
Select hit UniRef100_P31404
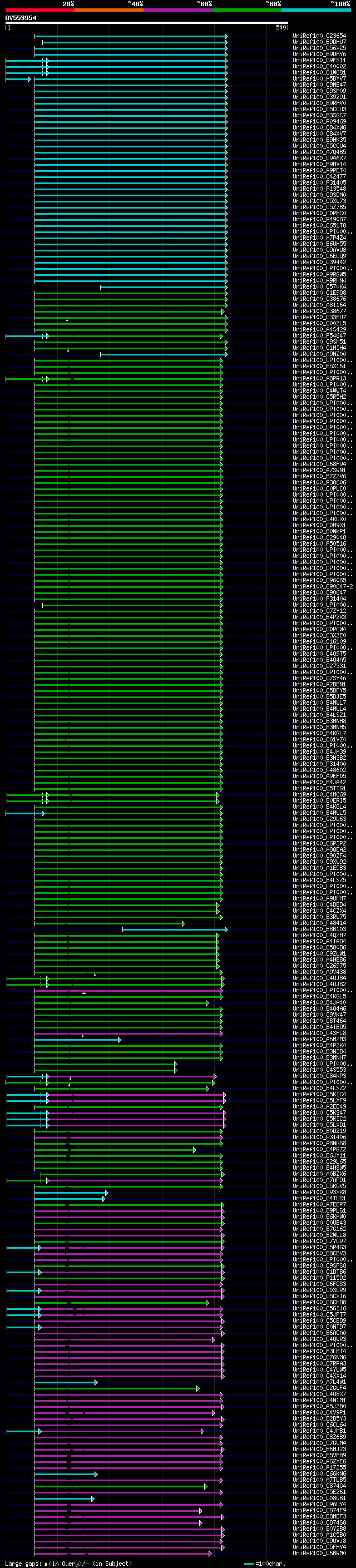click(319, 598)
